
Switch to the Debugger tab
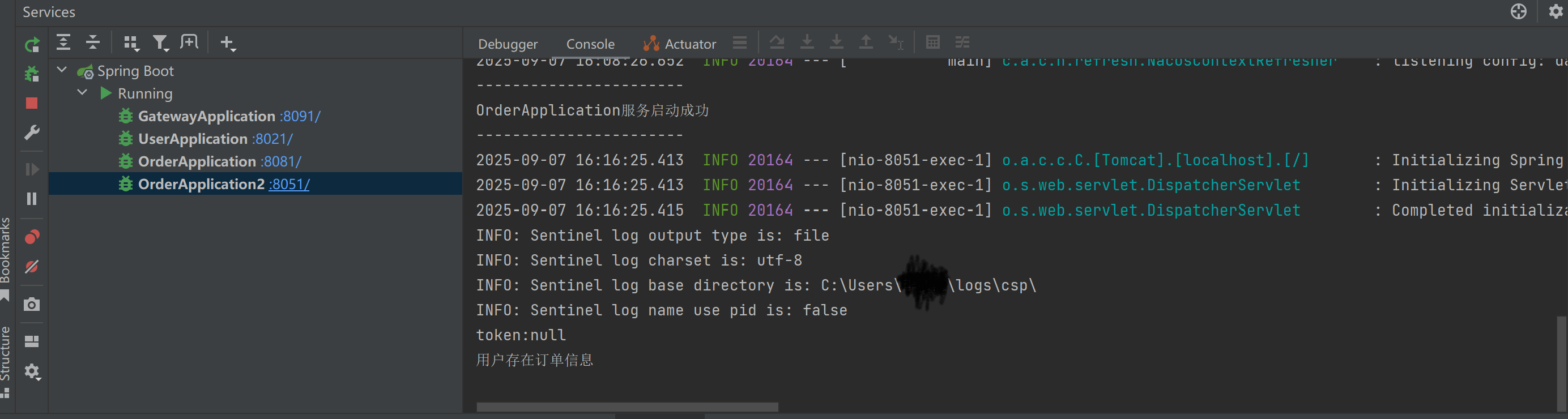tap(508, 44)
